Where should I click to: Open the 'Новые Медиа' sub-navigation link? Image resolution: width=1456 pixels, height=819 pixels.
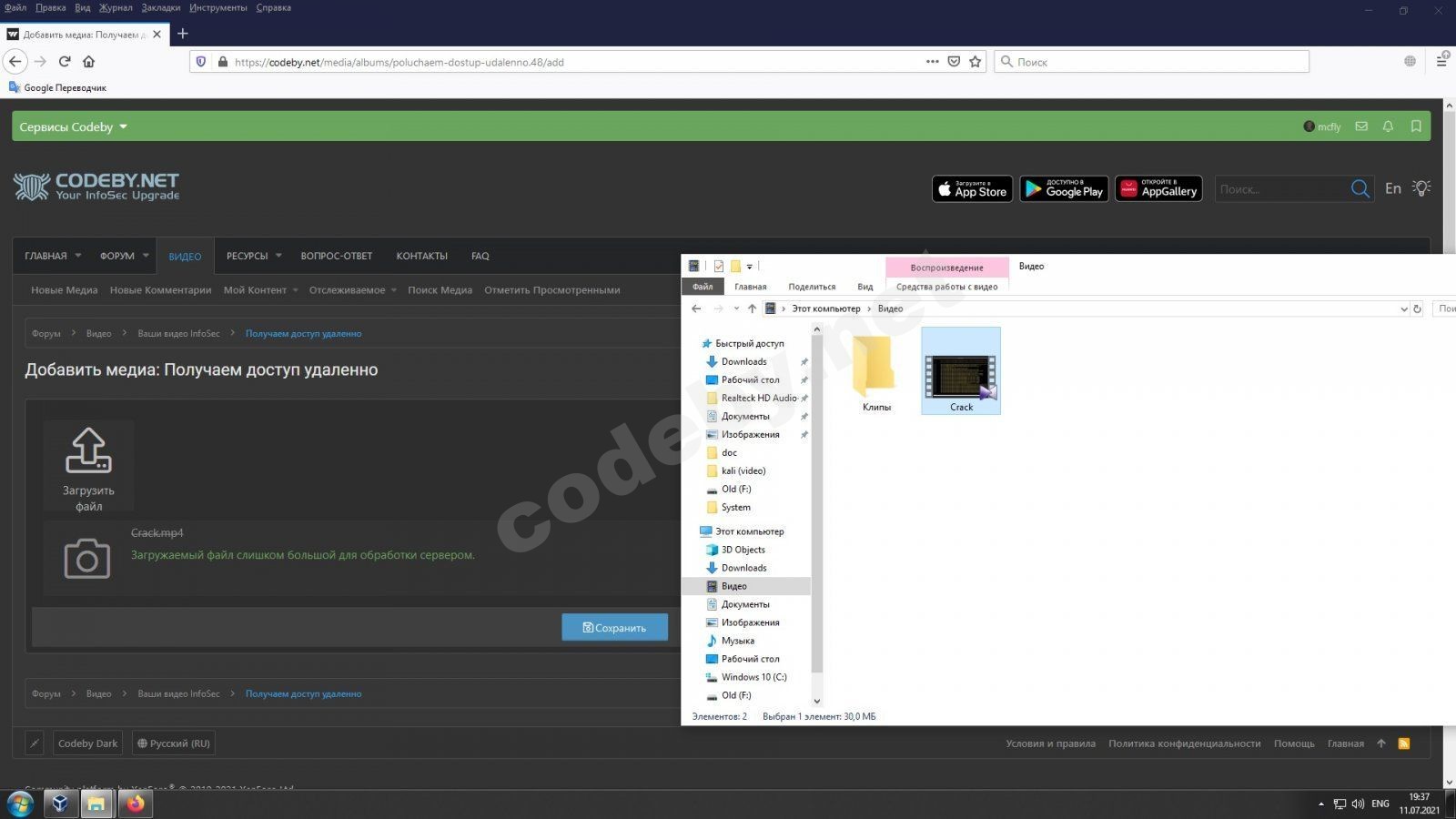(x=65, y=290)
